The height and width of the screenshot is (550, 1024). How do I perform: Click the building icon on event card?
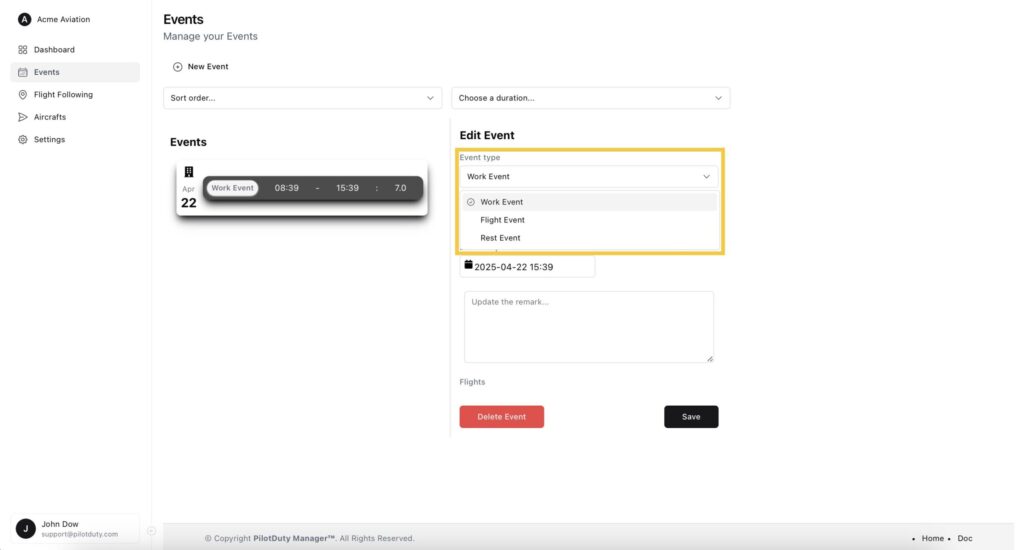point(189,172)
